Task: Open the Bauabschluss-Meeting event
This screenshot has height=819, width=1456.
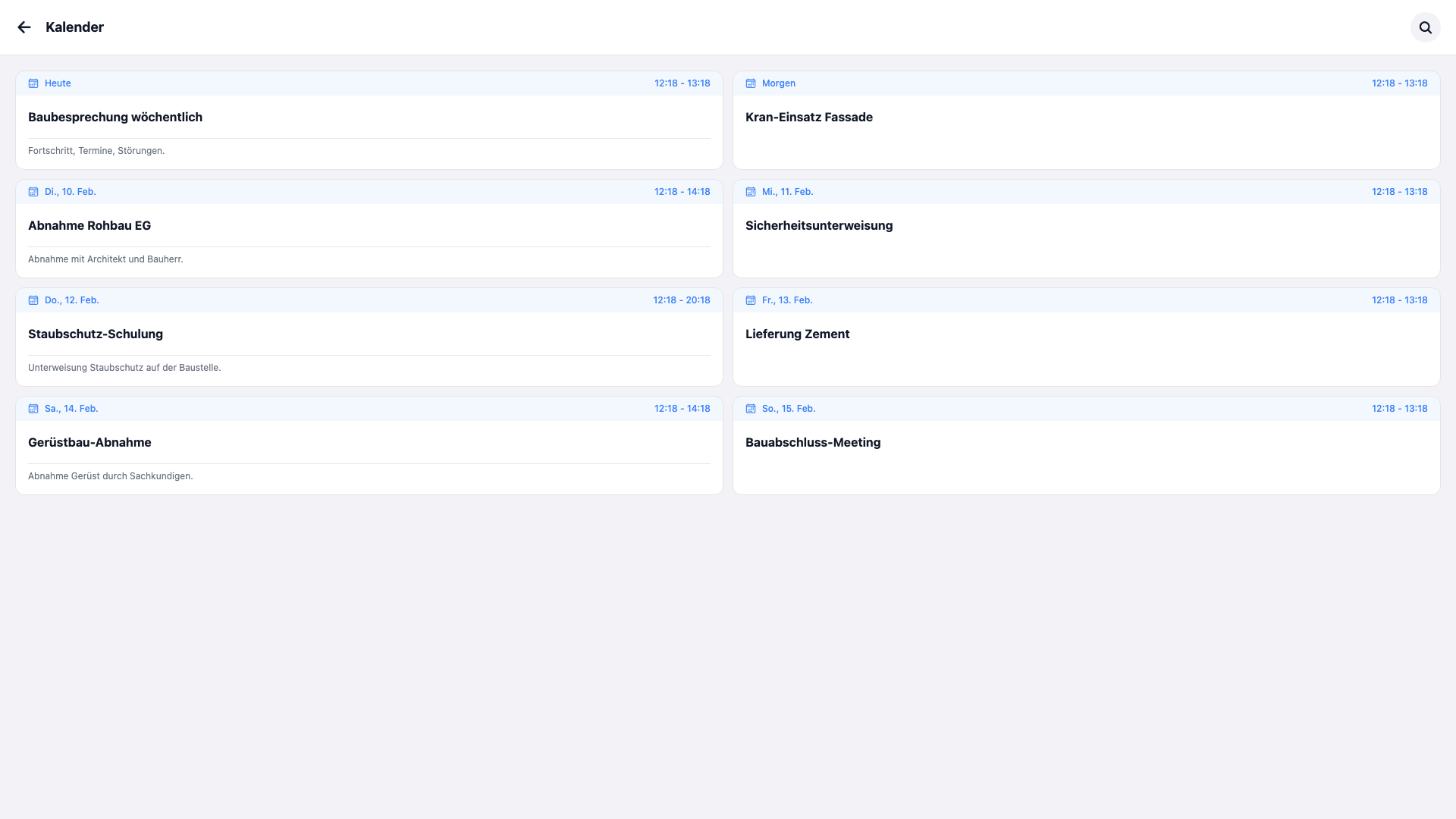Action: (813, 442)
